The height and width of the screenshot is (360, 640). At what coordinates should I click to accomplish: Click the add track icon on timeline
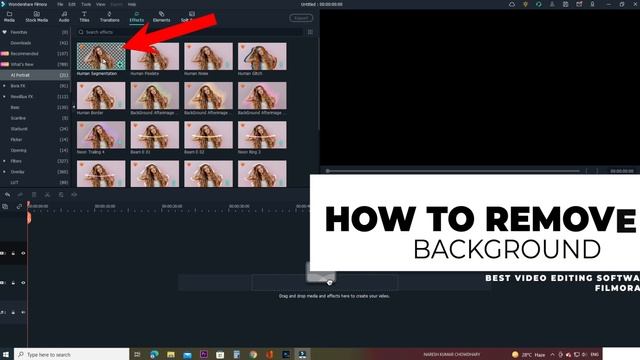click(5, 207)
